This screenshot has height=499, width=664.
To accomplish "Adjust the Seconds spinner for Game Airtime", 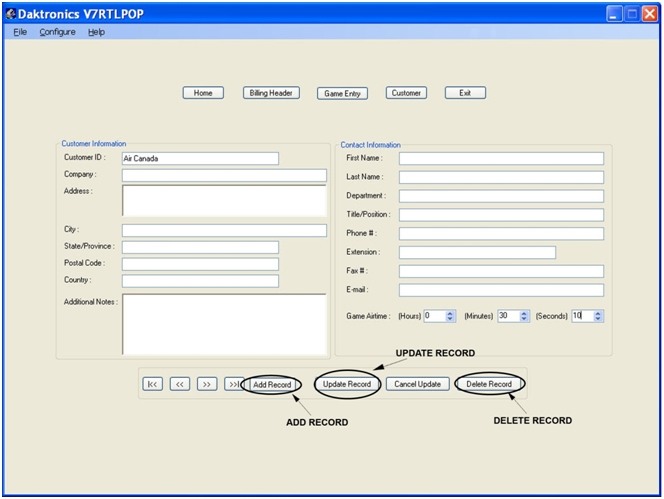I will [598, 316].
